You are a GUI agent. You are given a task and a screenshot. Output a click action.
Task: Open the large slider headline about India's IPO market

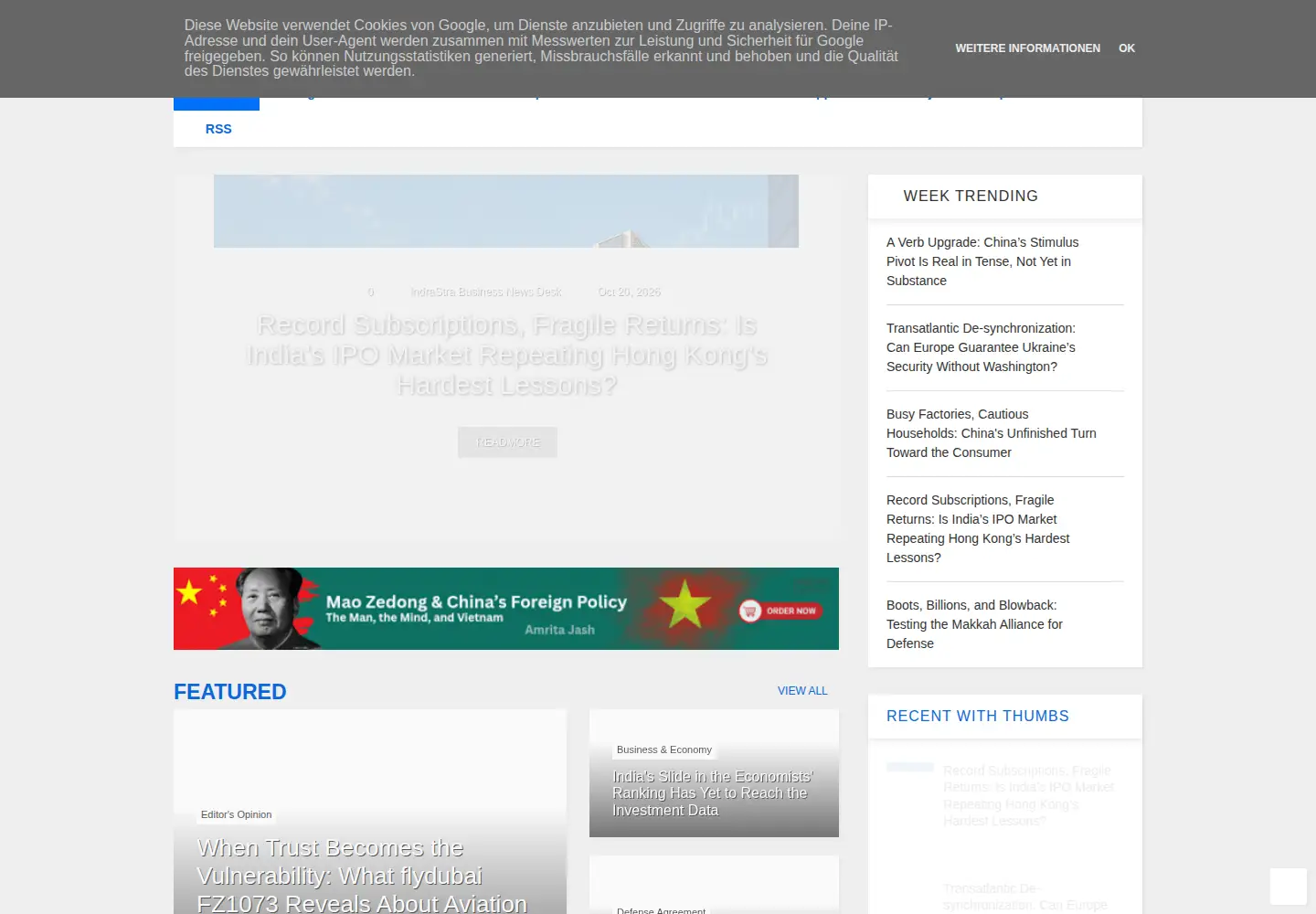506,355
